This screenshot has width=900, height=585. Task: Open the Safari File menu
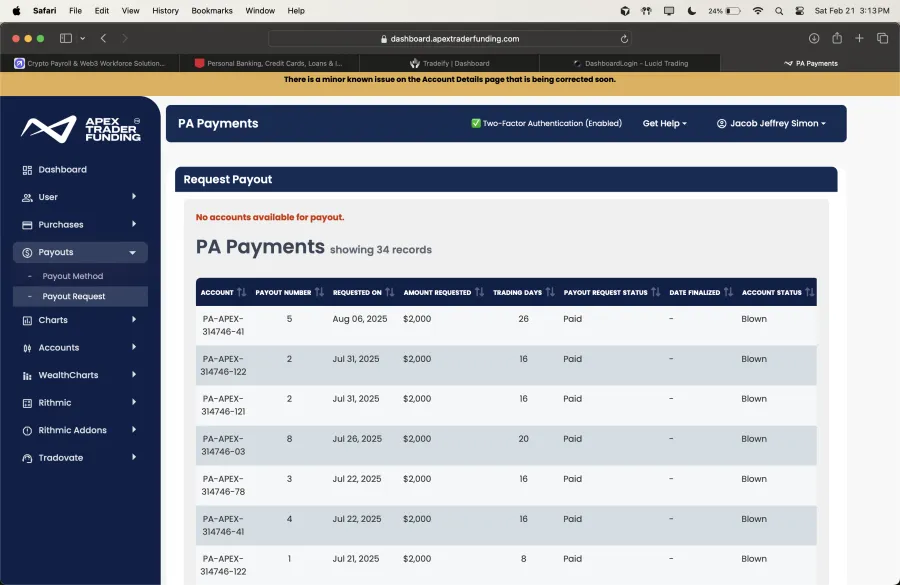coord(75,11)
